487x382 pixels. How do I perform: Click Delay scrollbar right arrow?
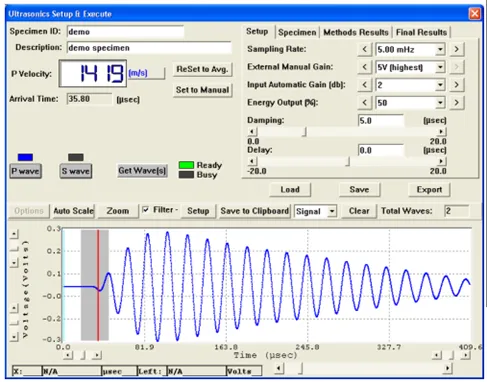coord(441,161)
